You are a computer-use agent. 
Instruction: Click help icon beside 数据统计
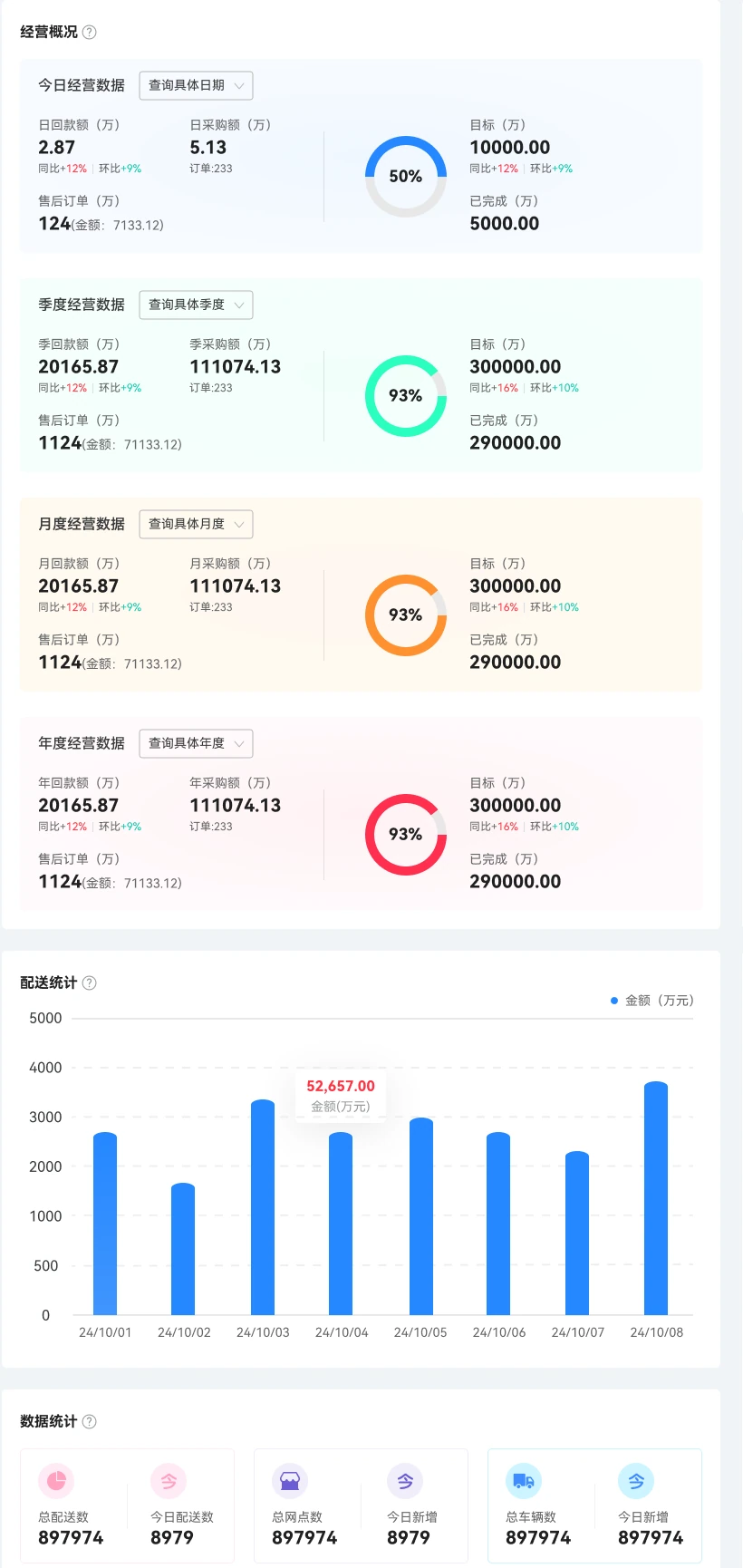pyautogui.click(x=89, y=1422)
